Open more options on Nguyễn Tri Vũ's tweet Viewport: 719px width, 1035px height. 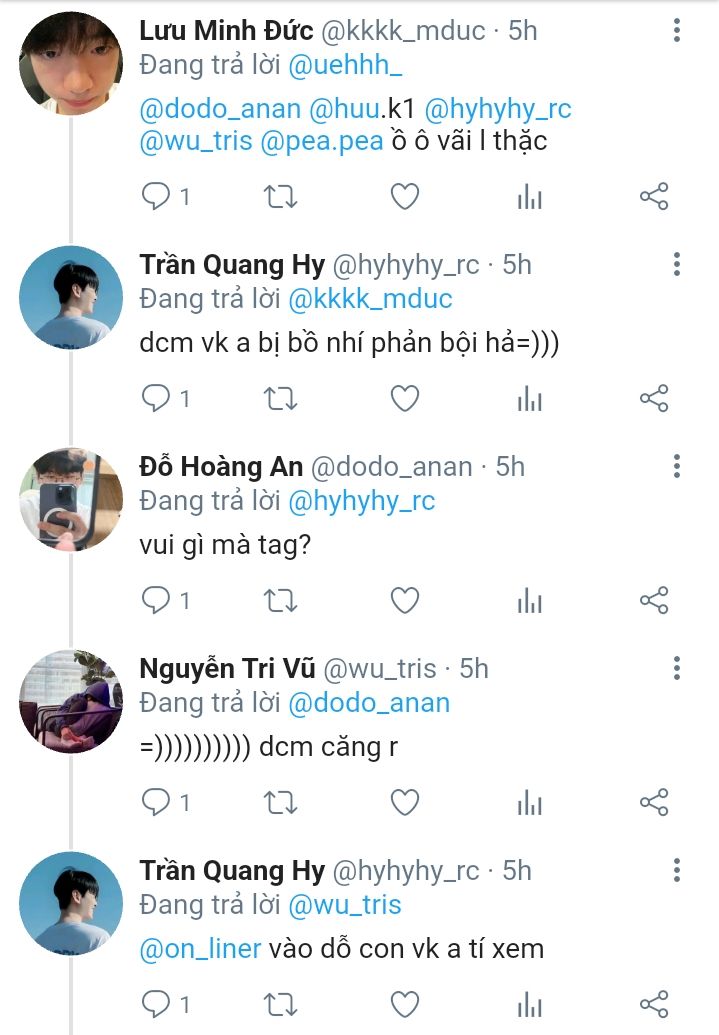point(677,669)
